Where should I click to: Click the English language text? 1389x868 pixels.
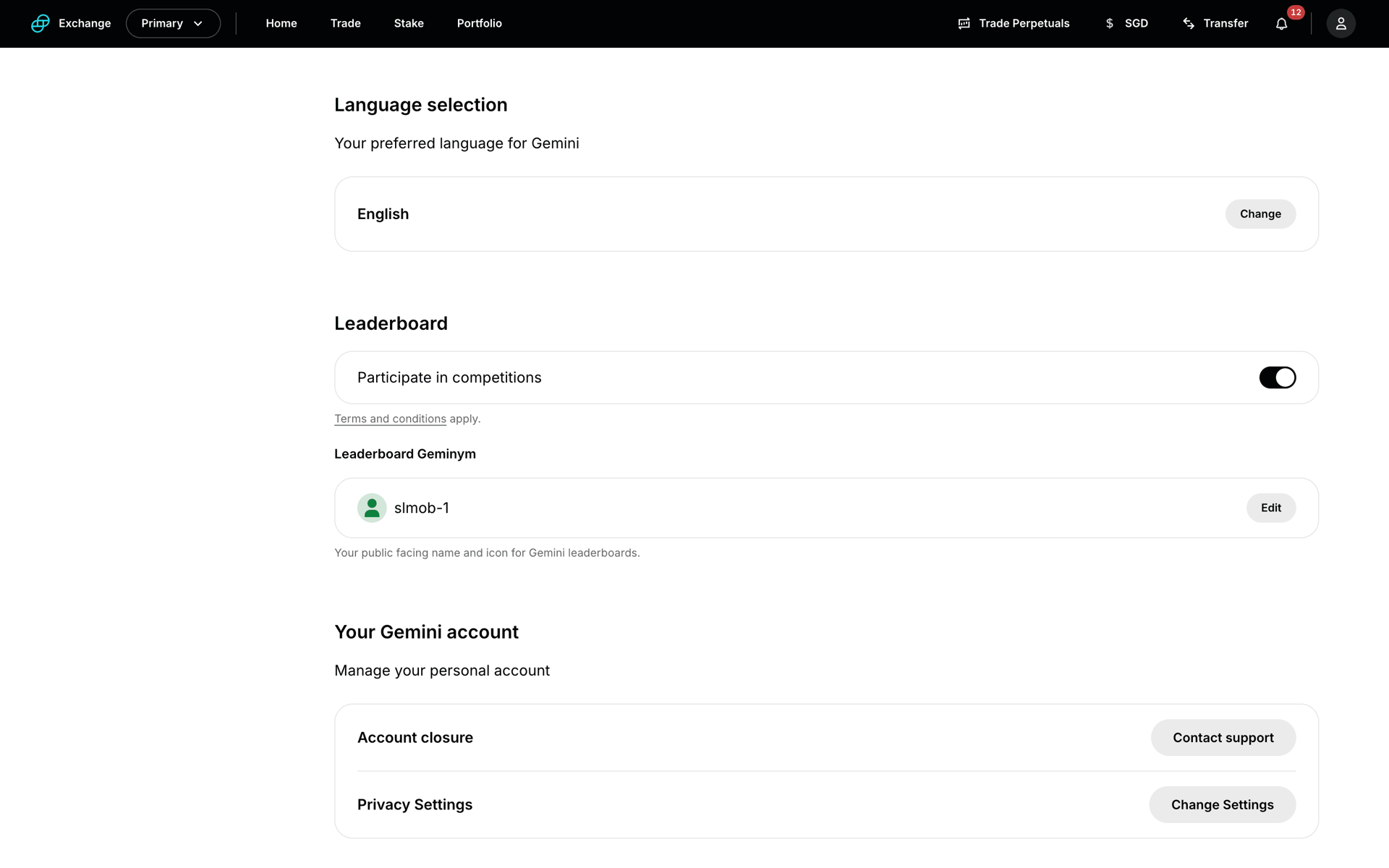[x=383, y=214]
